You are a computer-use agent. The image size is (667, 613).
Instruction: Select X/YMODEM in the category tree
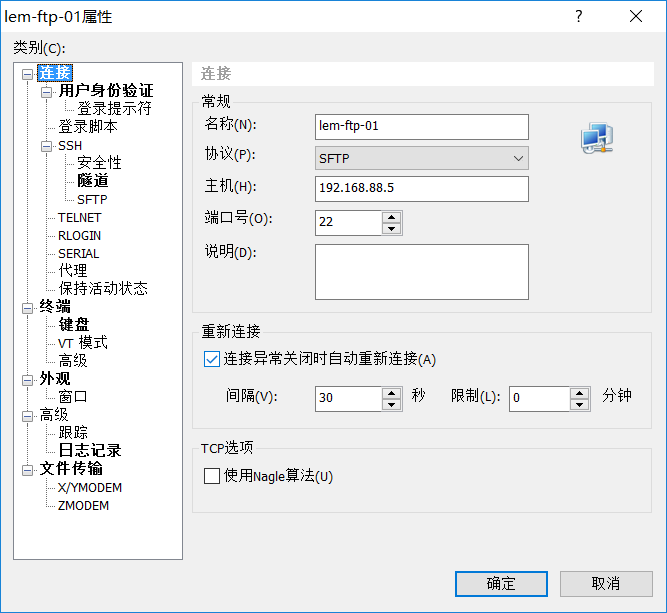tap(90, 488)
